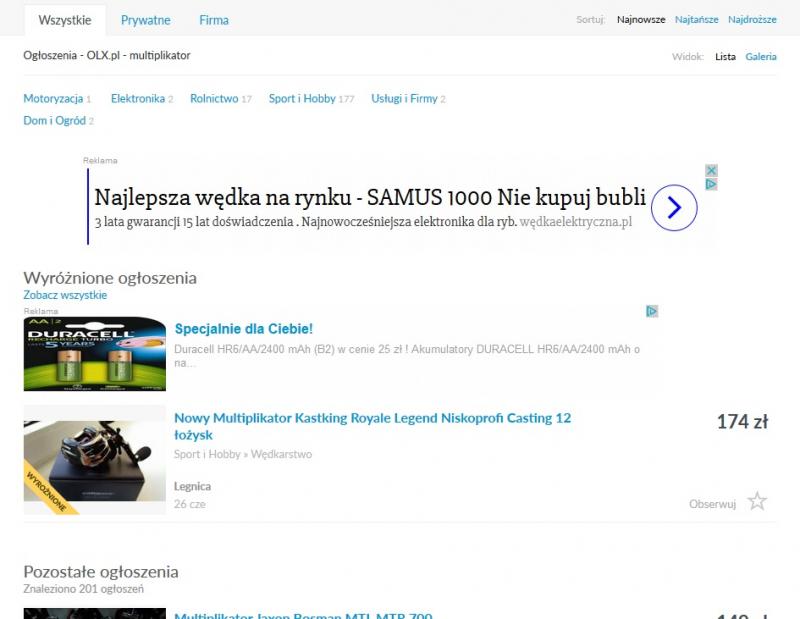Click the AdChoices icon on banner ad
Viewport: 800px width, 619px height.
[x=711, y=184]
